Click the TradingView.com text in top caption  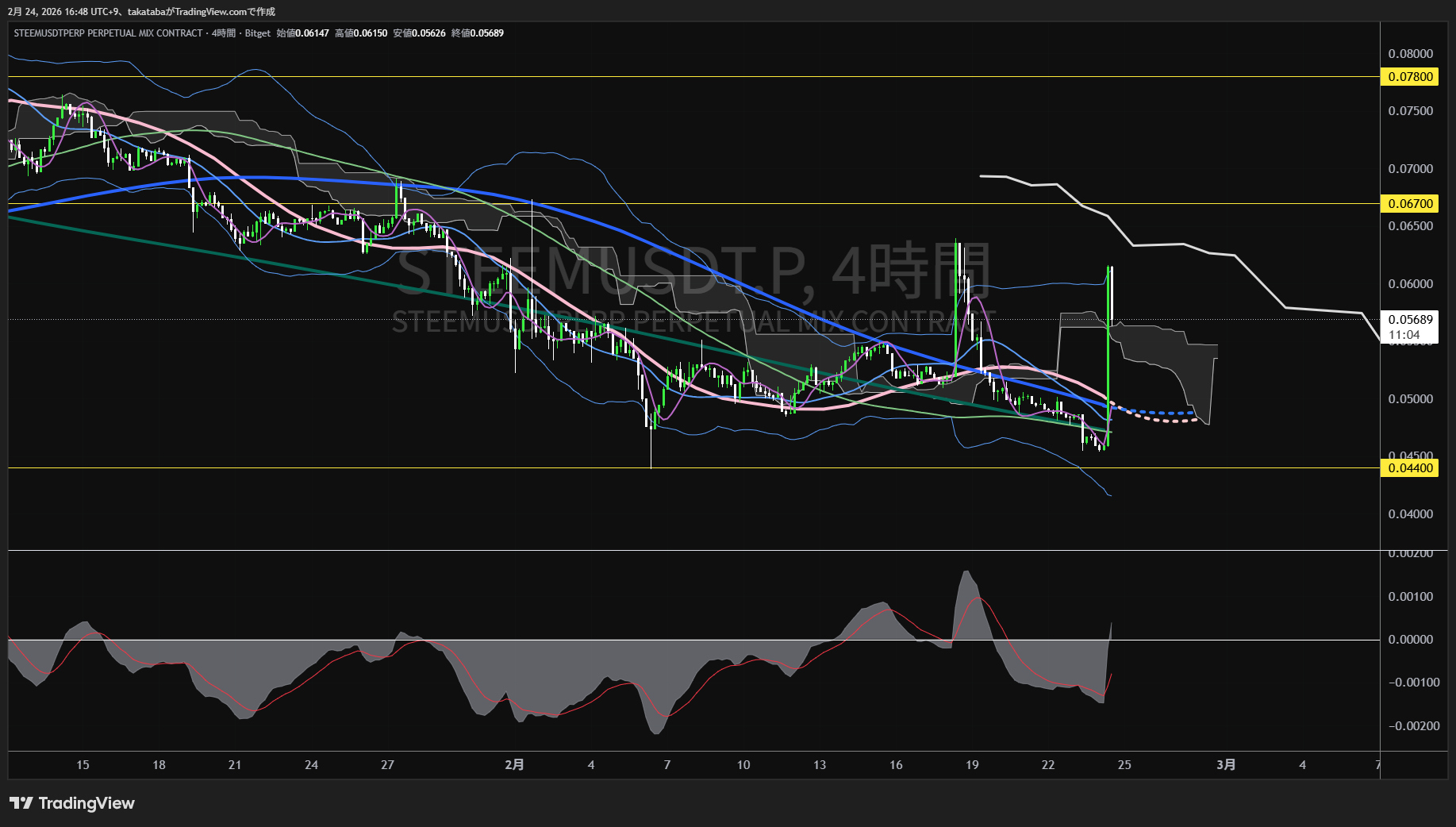[x=208, y=12]
